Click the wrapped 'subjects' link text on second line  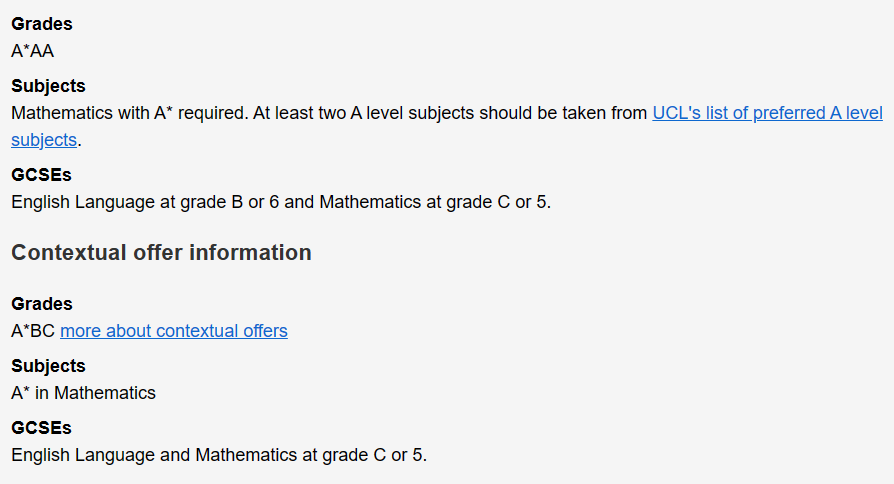coord(44,140)
